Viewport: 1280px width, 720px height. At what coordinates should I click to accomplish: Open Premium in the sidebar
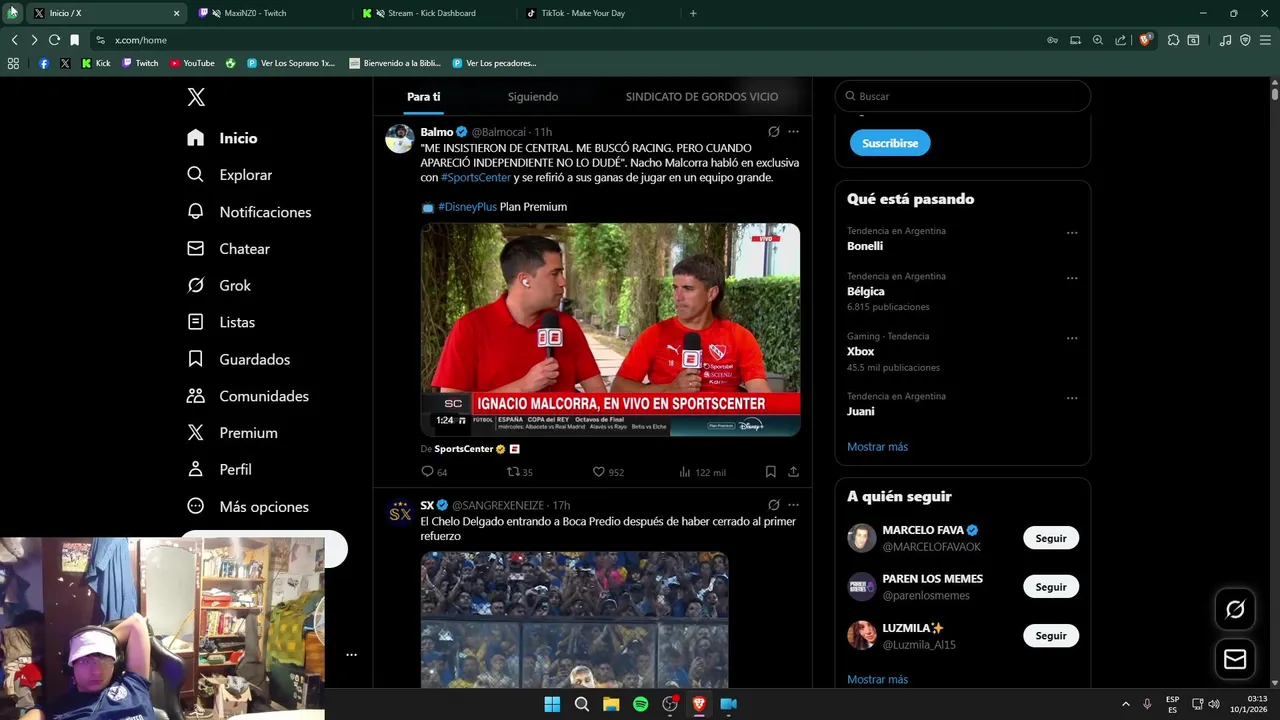point(233,433)
